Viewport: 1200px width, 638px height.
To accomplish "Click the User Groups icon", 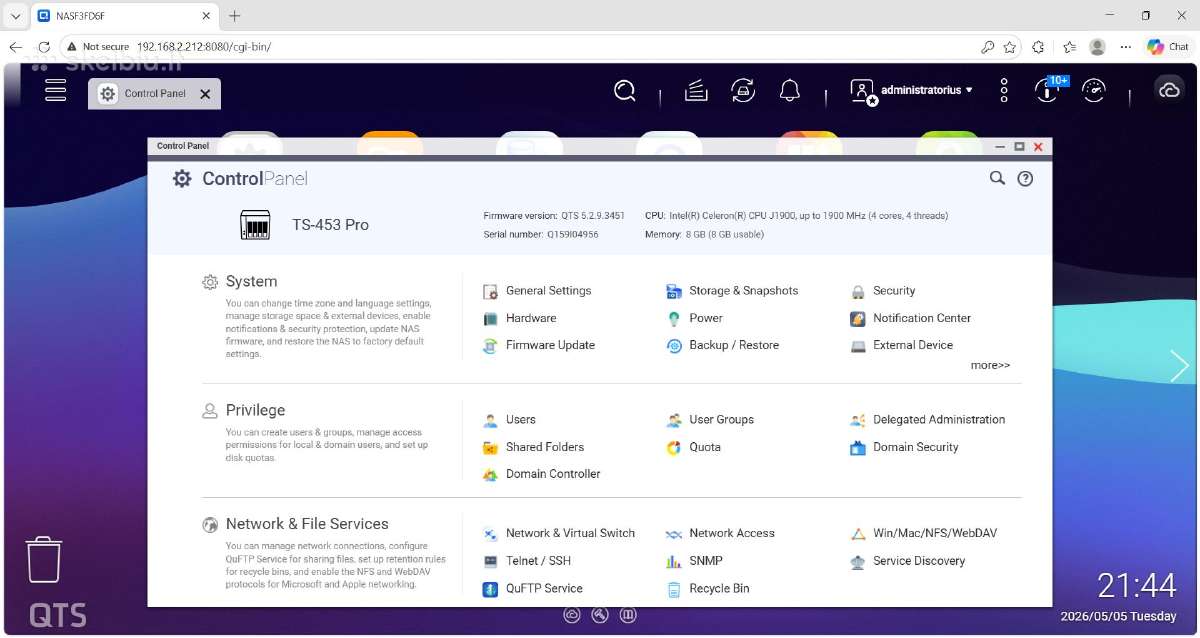I will [x=674, y=420].
